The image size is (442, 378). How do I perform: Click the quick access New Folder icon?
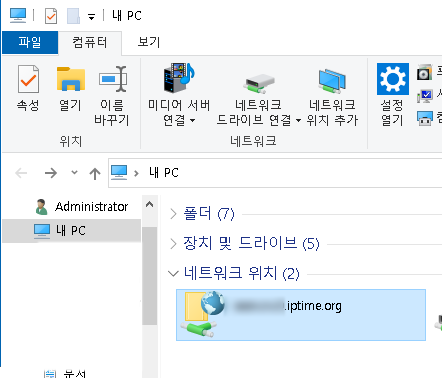pos(73,16)
